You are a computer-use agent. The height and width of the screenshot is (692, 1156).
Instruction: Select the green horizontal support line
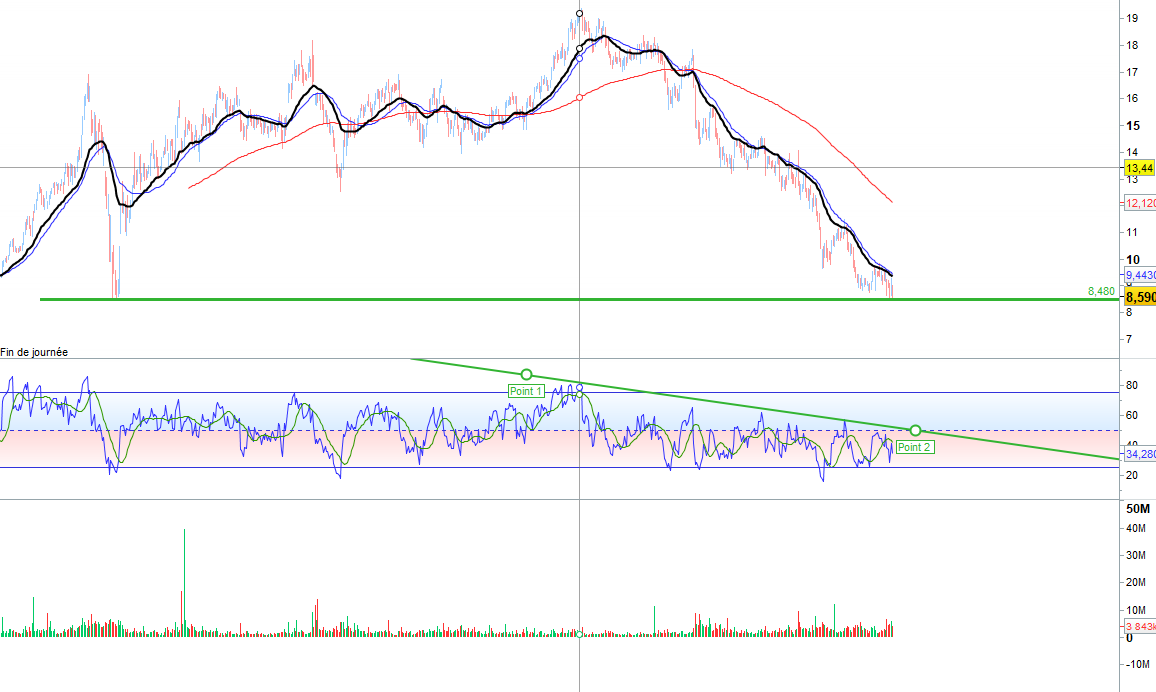[579, 299]
